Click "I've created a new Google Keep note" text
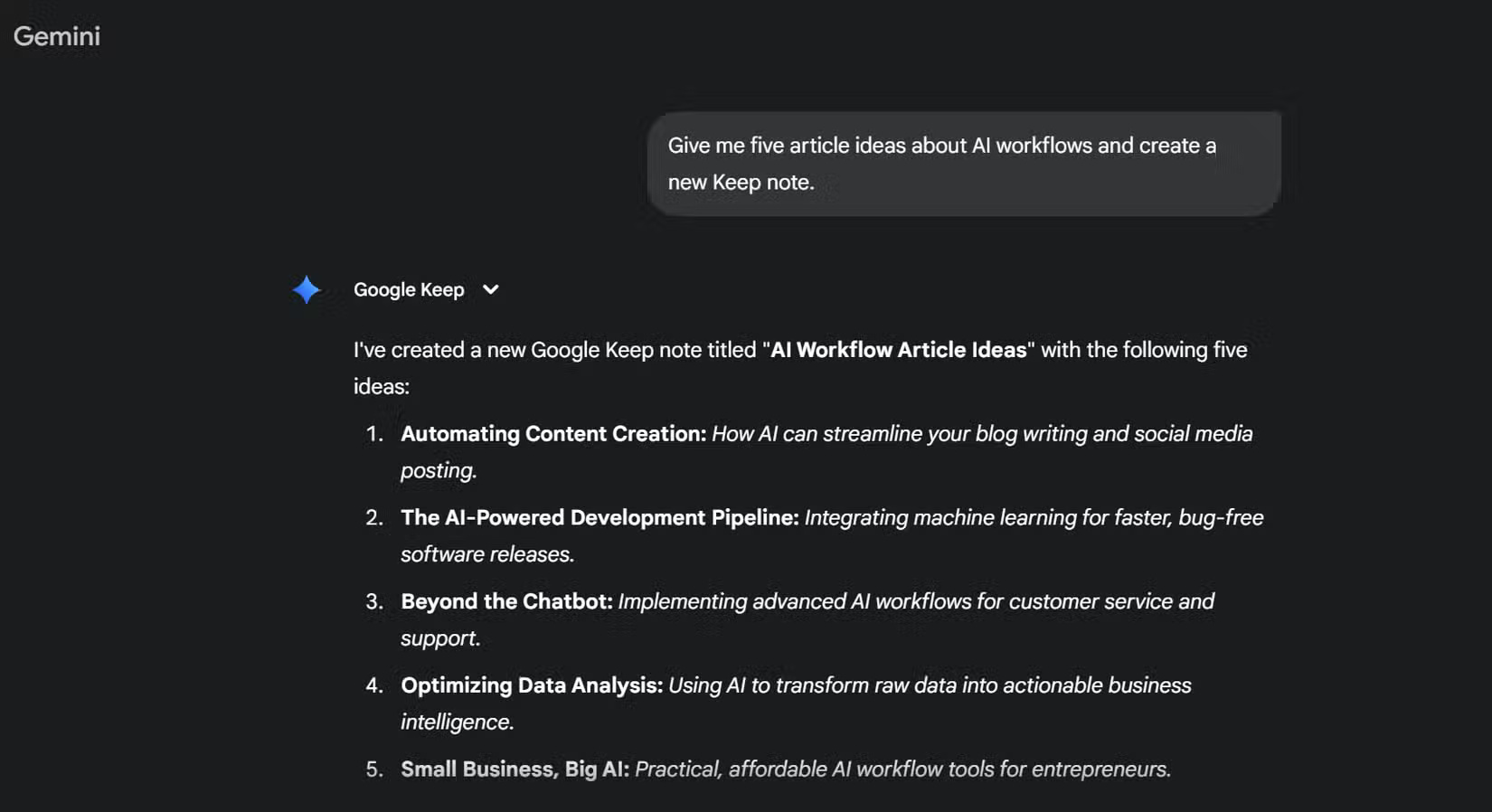 (x=554, y=350)
